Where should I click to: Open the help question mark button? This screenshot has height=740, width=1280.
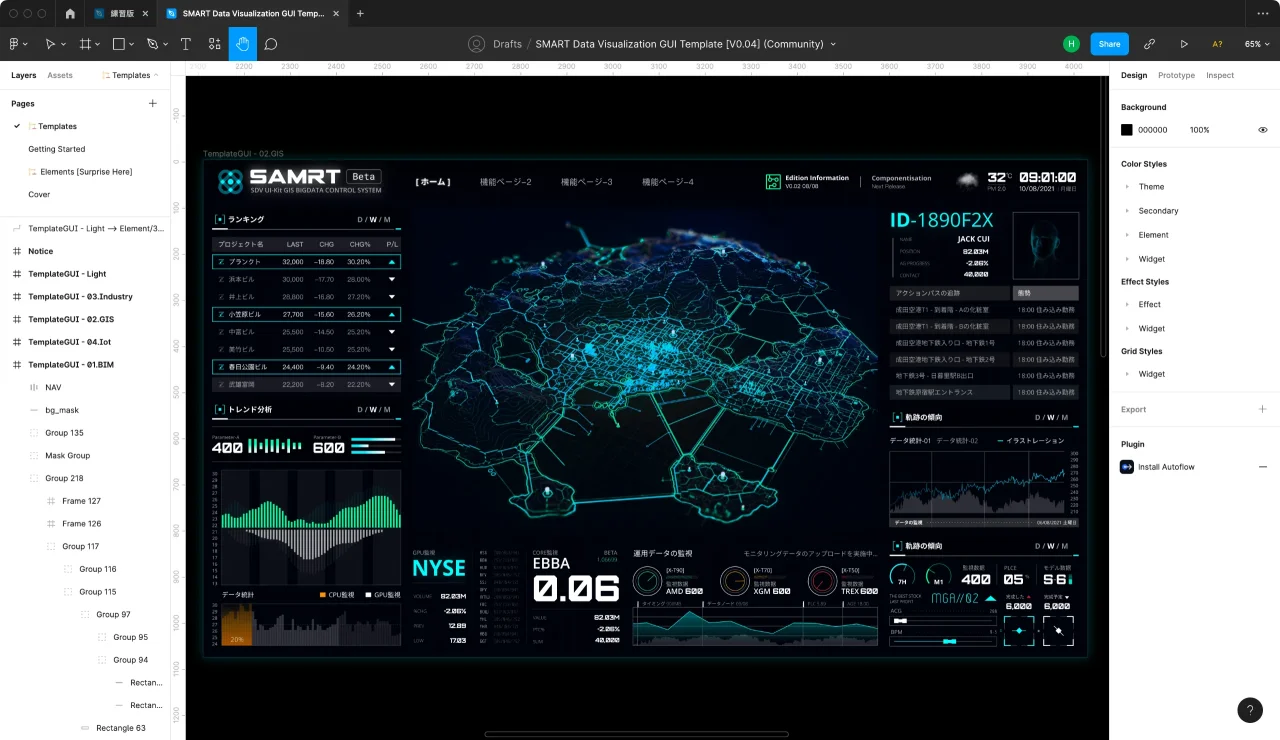[x=1250, y=710]
